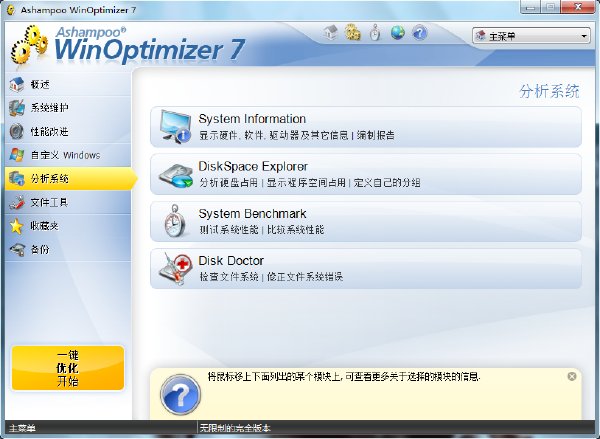600x439 pixels.
Task: Select 文件工具 in the sidebar menu
Action: 68,202
